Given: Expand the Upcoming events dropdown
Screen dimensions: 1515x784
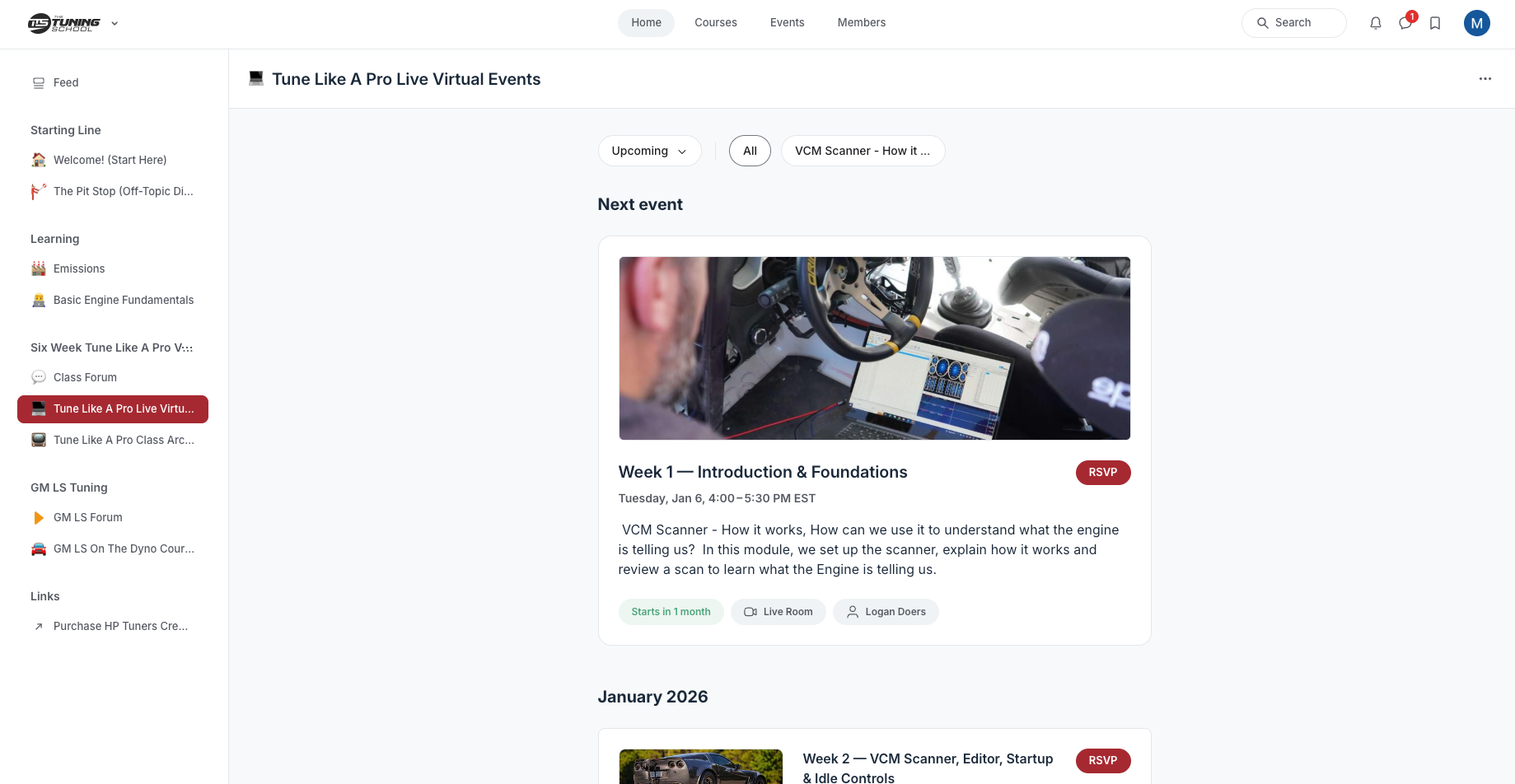Looking at the screenshot, I should (x=649, y=151).
